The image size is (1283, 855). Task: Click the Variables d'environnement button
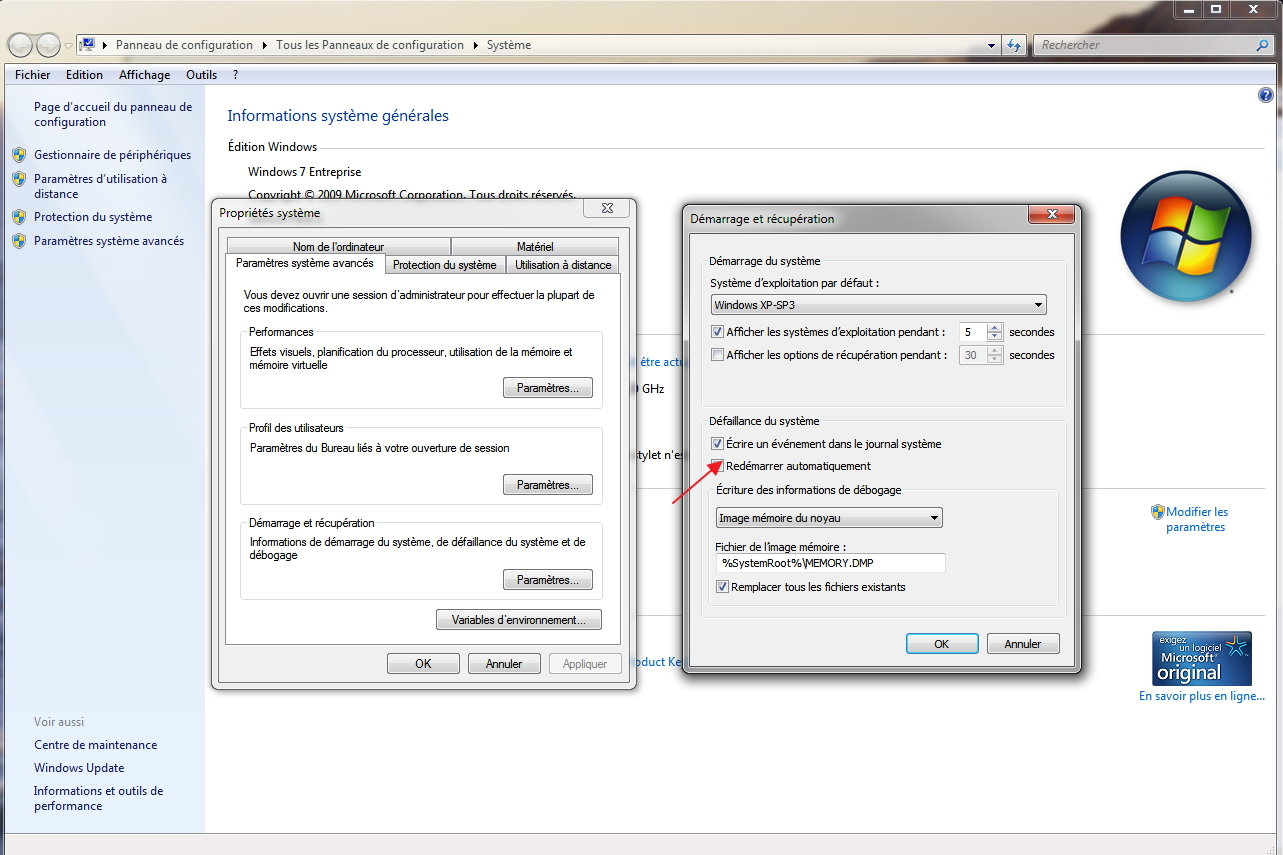(519, 620)
